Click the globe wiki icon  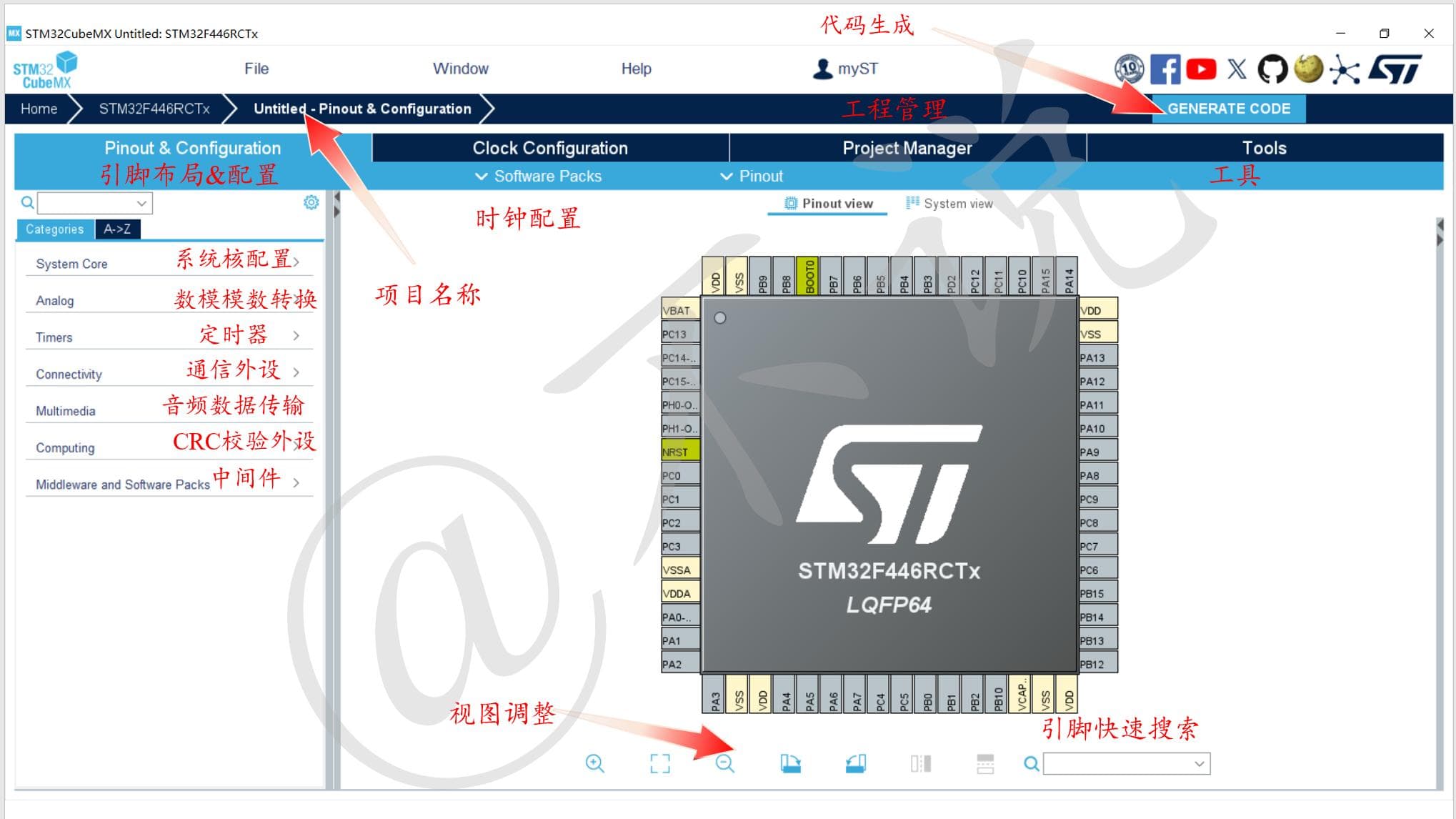click(x=1308, y=69)
